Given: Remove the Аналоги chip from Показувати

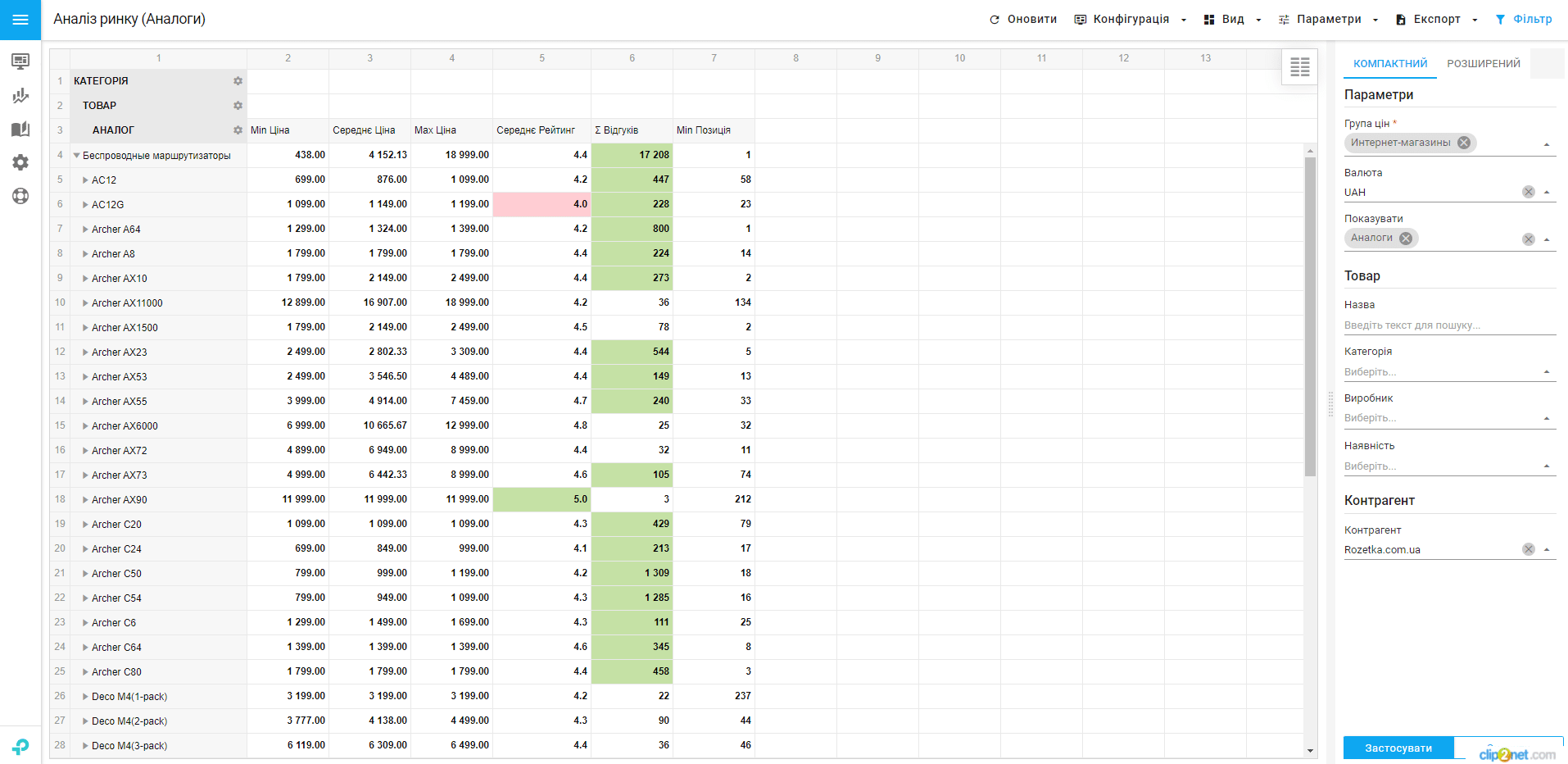Looking at the screenshot, I should [x=1406, y=239].
